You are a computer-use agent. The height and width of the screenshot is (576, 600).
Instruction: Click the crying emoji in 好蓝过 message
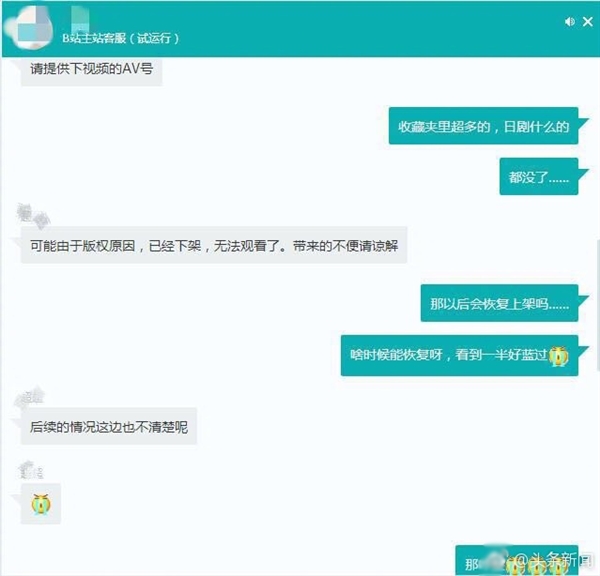click(x=558, y=356)
